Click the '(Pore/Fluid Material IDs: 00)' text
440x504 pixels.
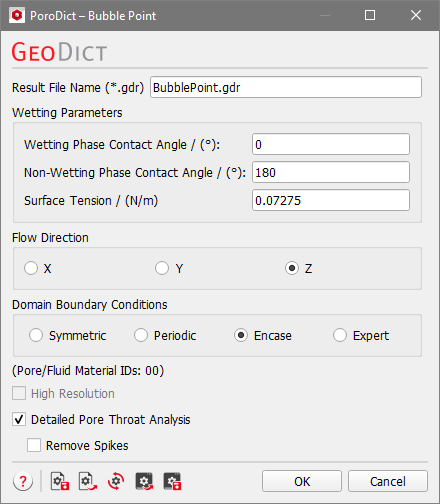click(x=88, y=371)
